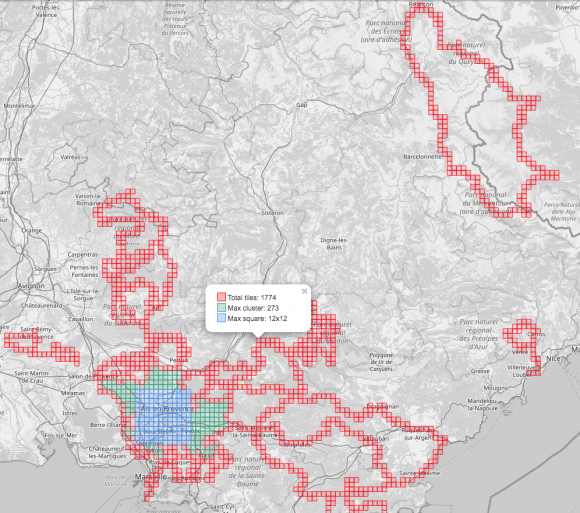The height and width of the screenshot is (513, 580).
Task: Click the blue Max square swatch
Action: [x=221, y=318]
